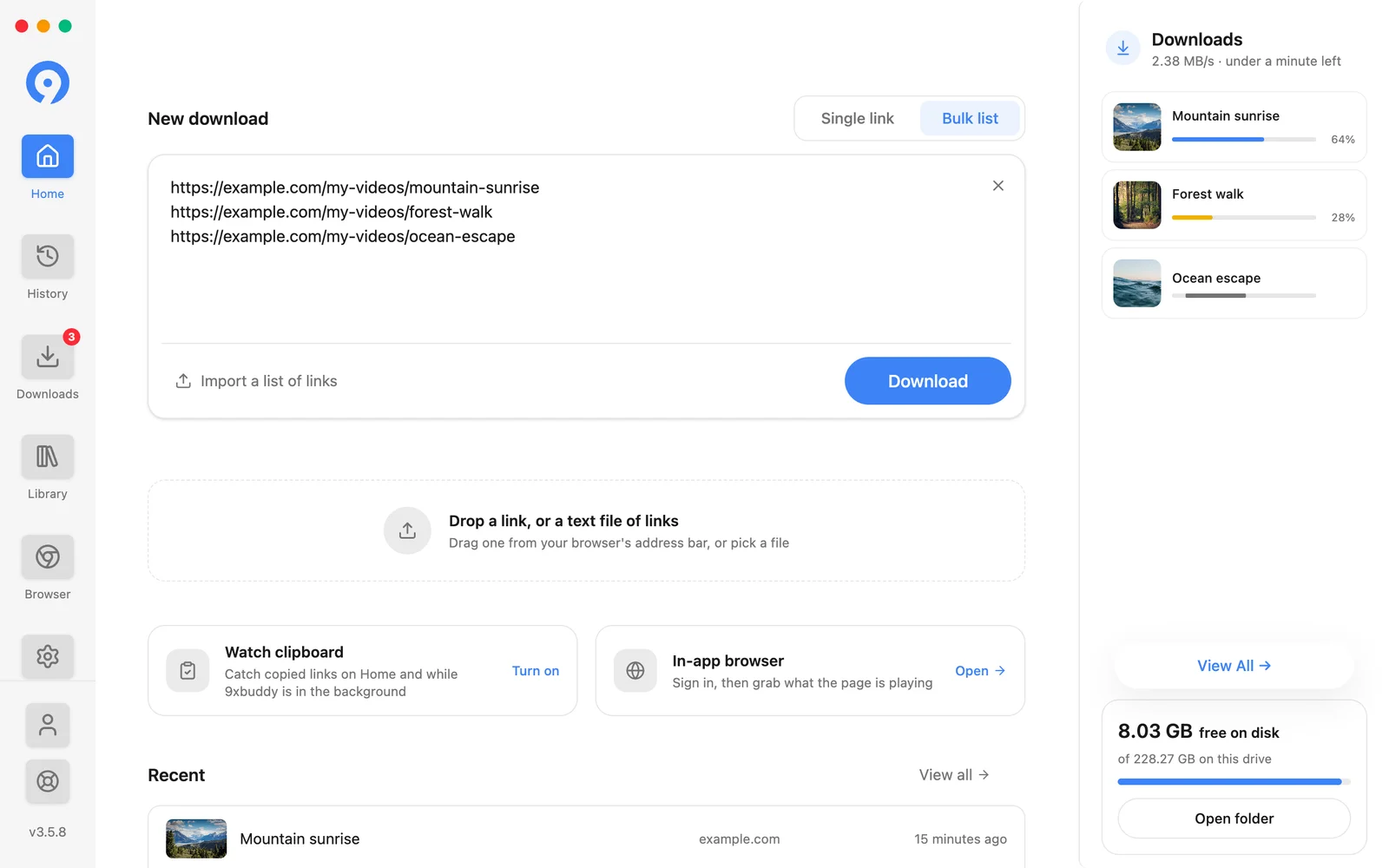
Task: Open the account profile icon
Action: (48, 725)
